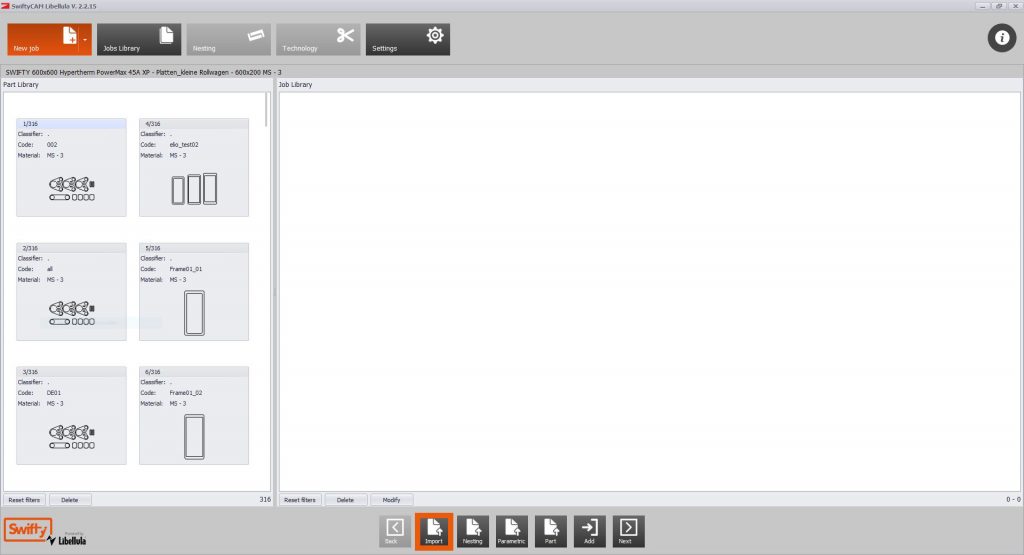Expand the New job dropdown arrow
Viewport: 1024px width, 555px height.
tap(86, 40)
